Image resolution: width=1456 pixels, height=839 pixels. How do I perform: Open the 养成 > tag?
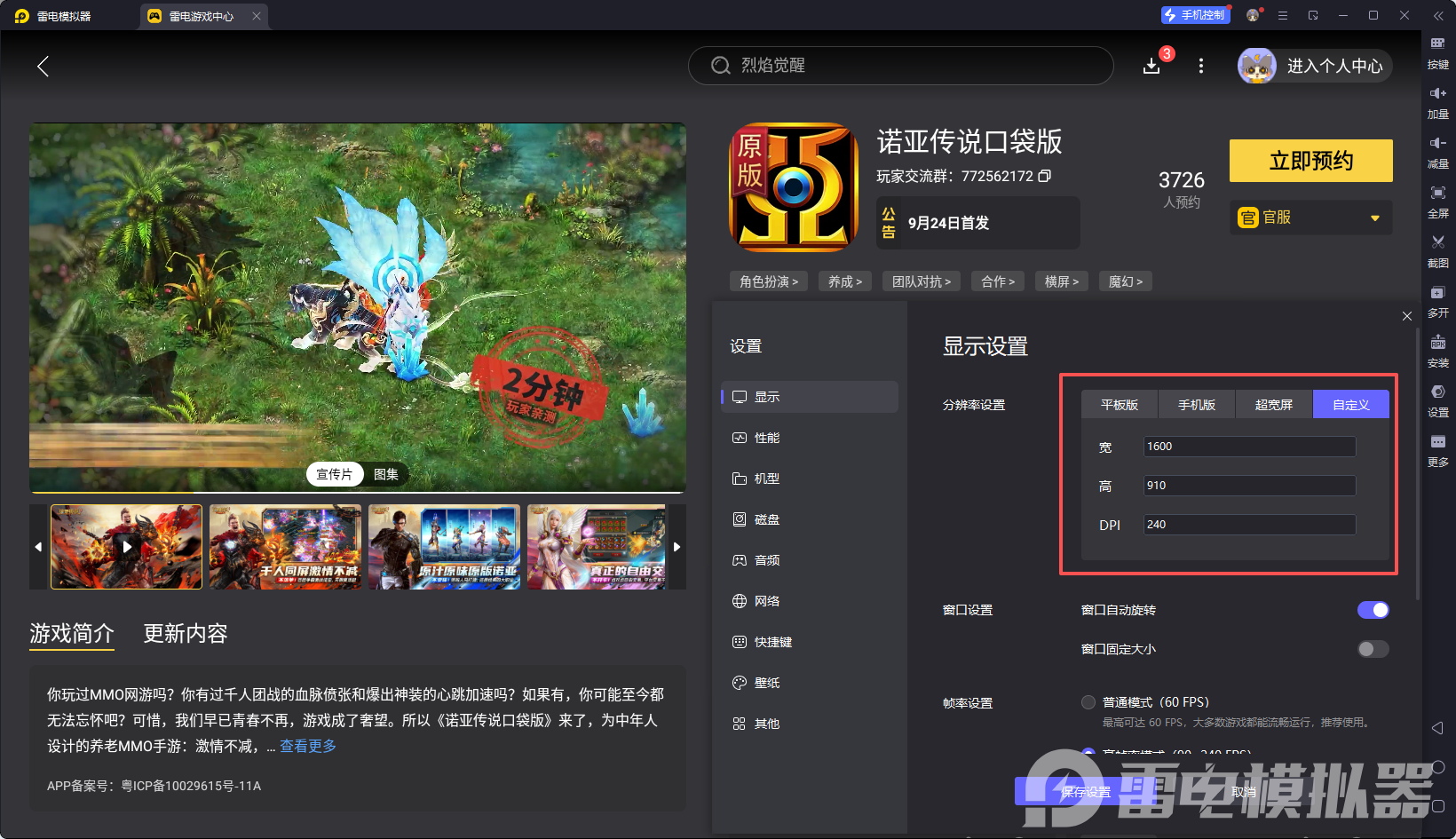click(x=845, y=281)
